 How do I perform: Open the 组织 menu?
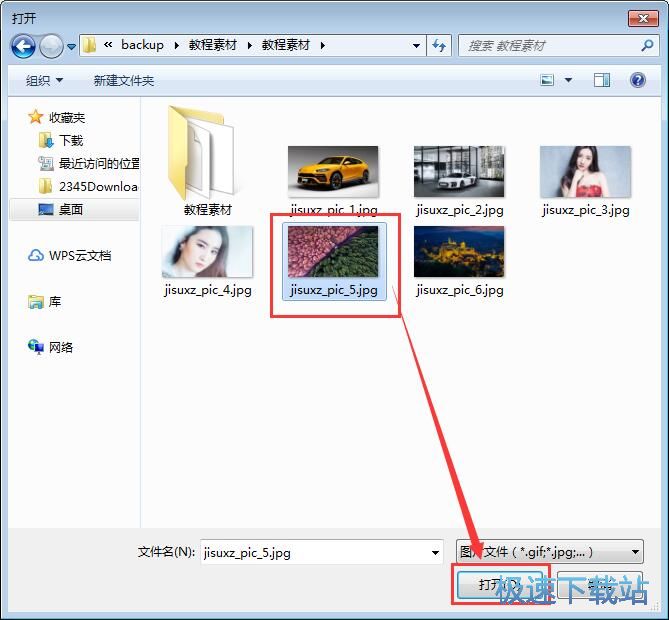(44, 80)
